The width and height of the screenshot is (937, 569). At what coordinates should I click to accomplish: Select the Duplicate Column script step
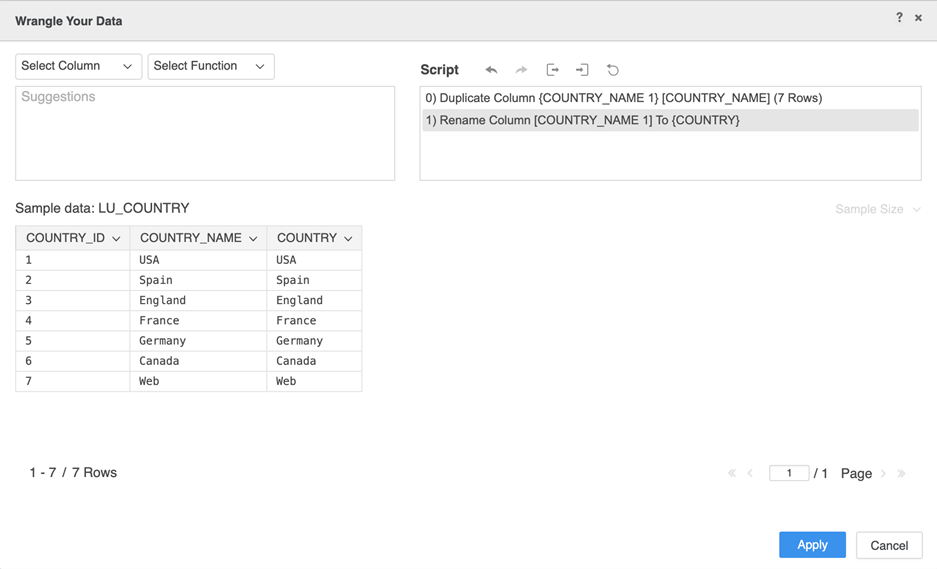pyautogui.click(x=623, y=98)
